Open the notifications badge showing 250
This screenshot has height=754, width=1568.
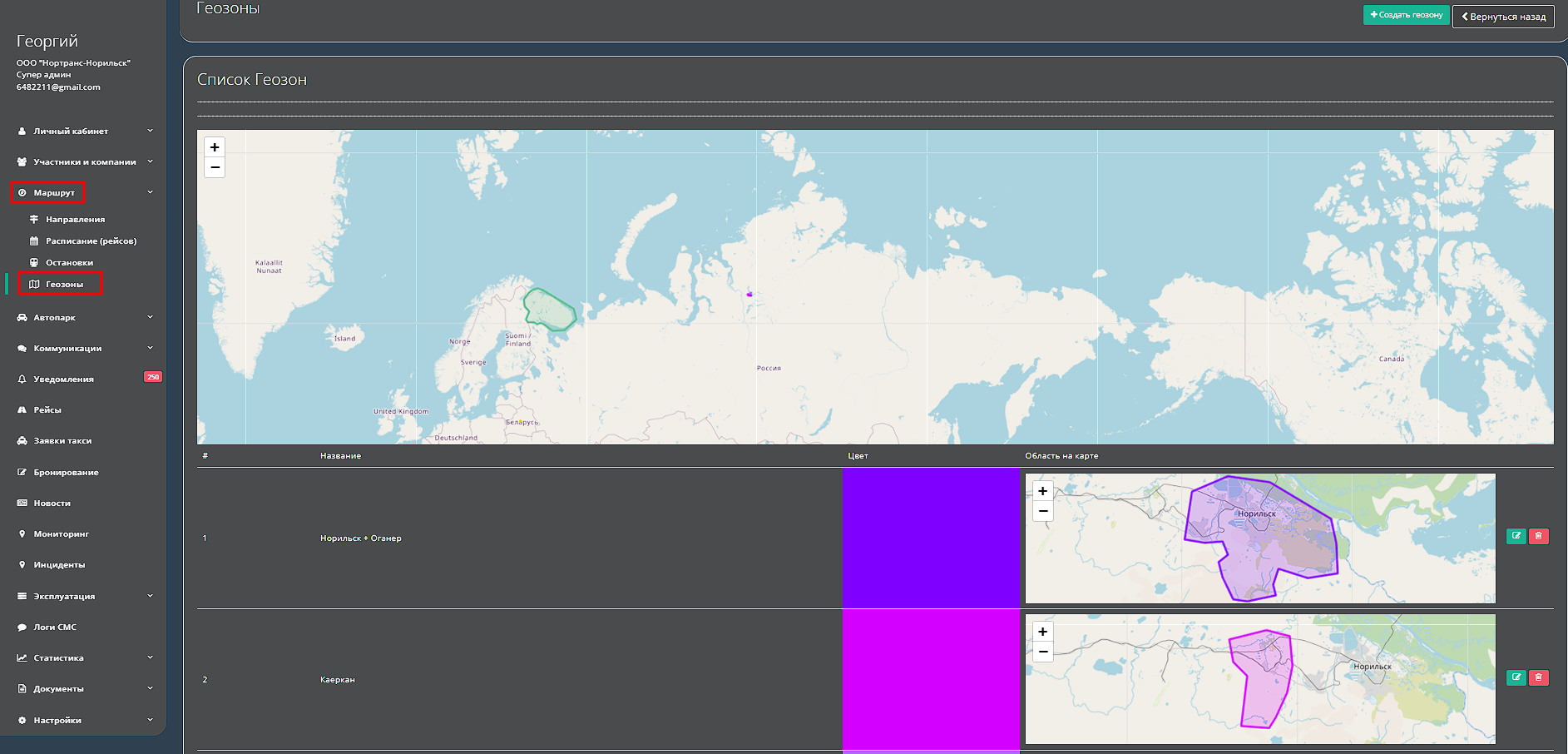point(153,377)
